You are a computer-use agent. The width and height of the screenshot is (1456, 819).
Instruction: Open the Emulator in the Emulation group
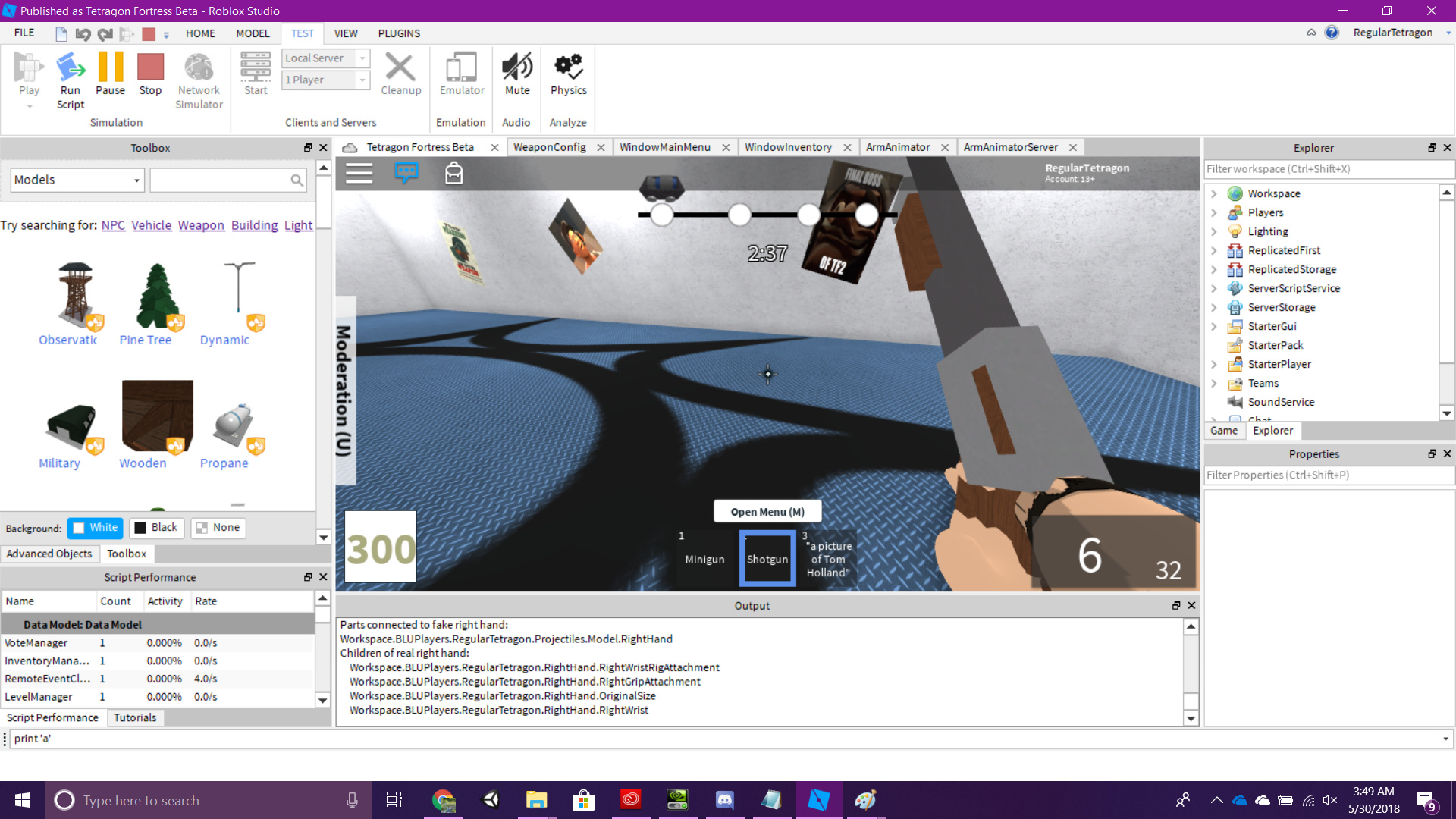[x=460, y=76]
